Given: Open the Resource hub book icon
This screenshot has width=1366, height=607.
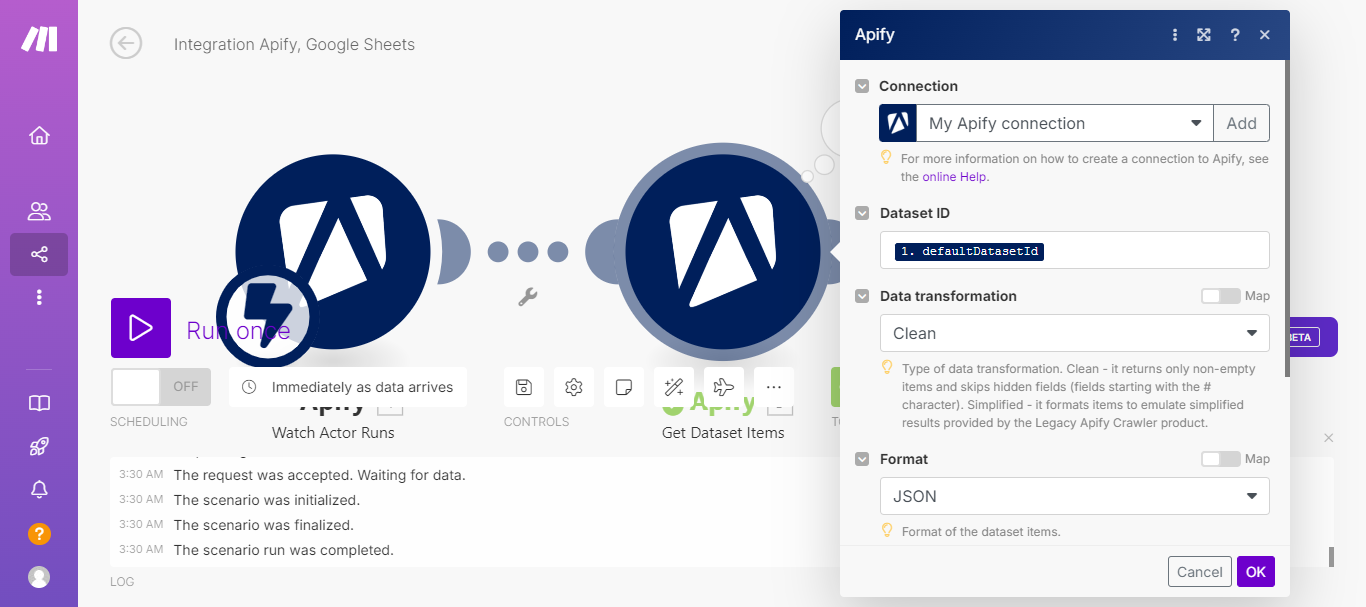Looking at the screenshot, I should point(39,403).
